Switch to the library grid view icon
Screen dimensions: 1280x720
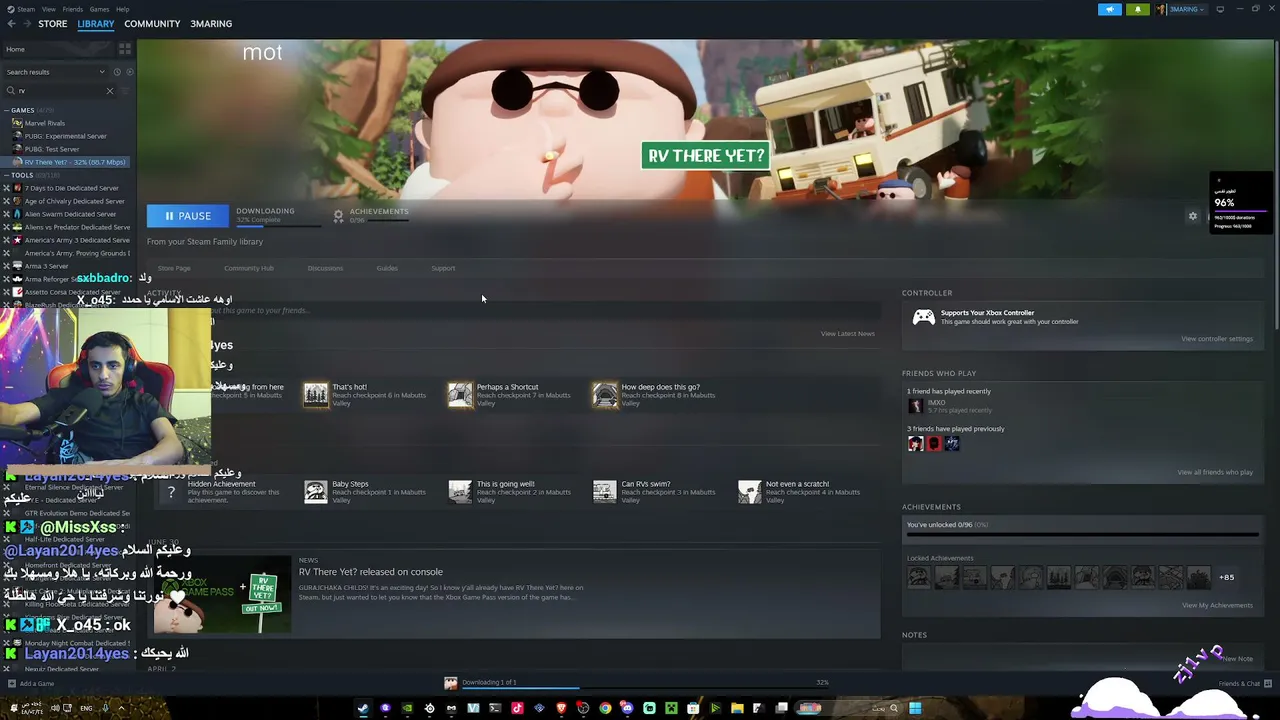(x=125, y=49)
